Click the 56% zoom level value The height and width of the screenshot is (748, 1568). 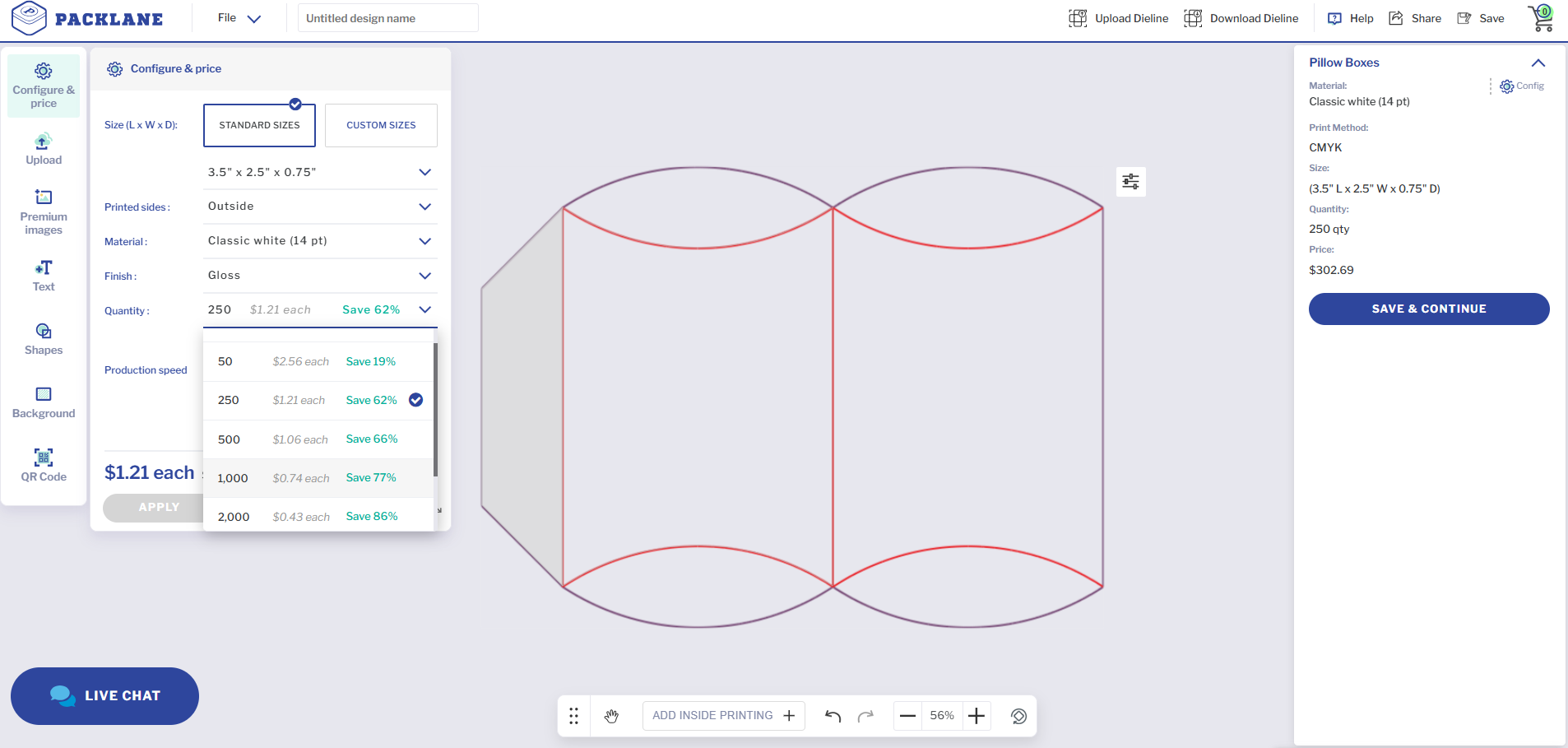point(942,716)
